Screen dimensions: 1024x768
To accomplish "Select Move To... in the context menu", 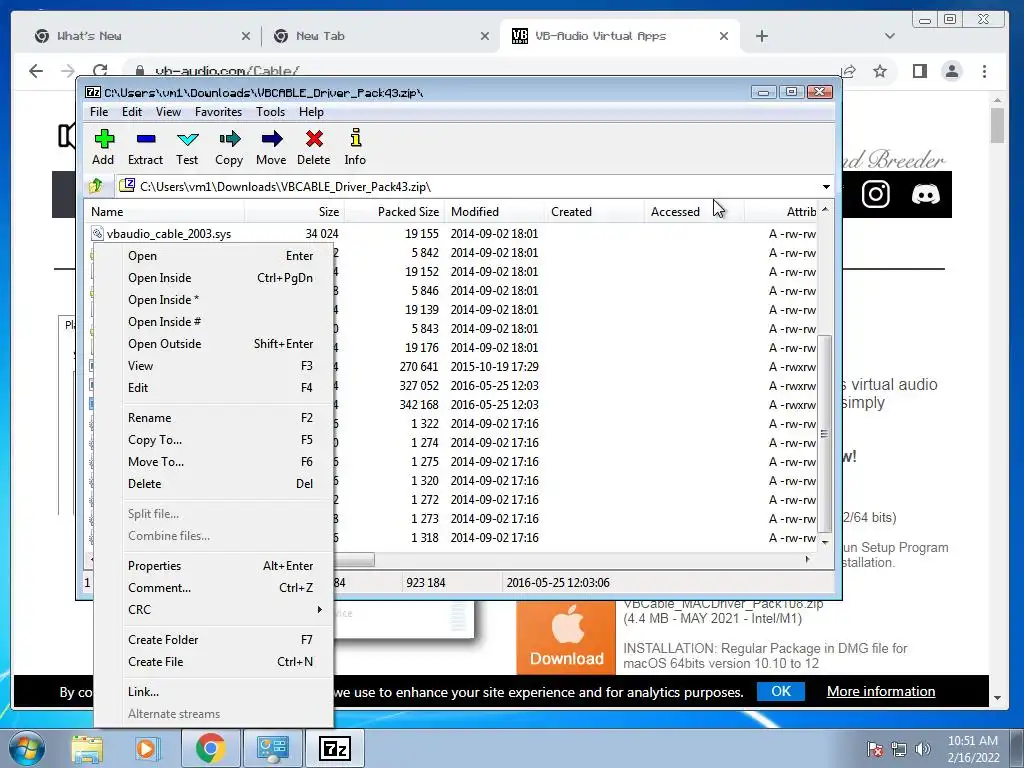I will coord(214,462).
